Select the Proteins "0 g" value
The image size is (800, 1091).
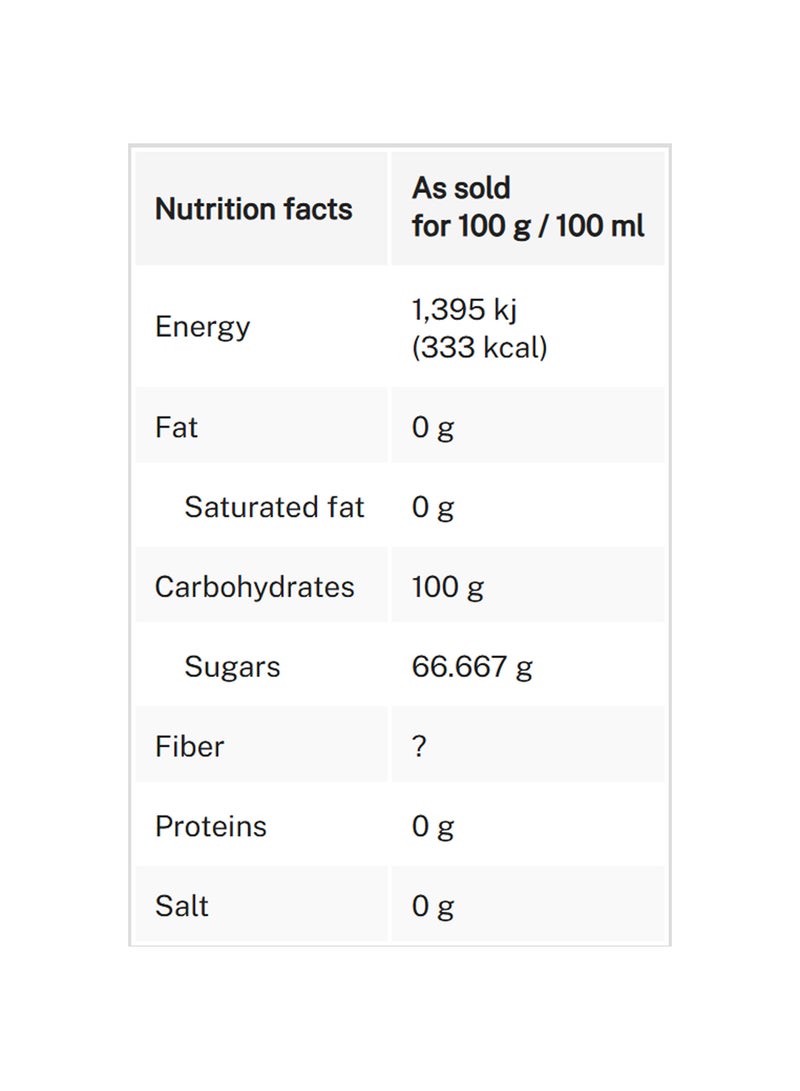[x=433, y=827]
